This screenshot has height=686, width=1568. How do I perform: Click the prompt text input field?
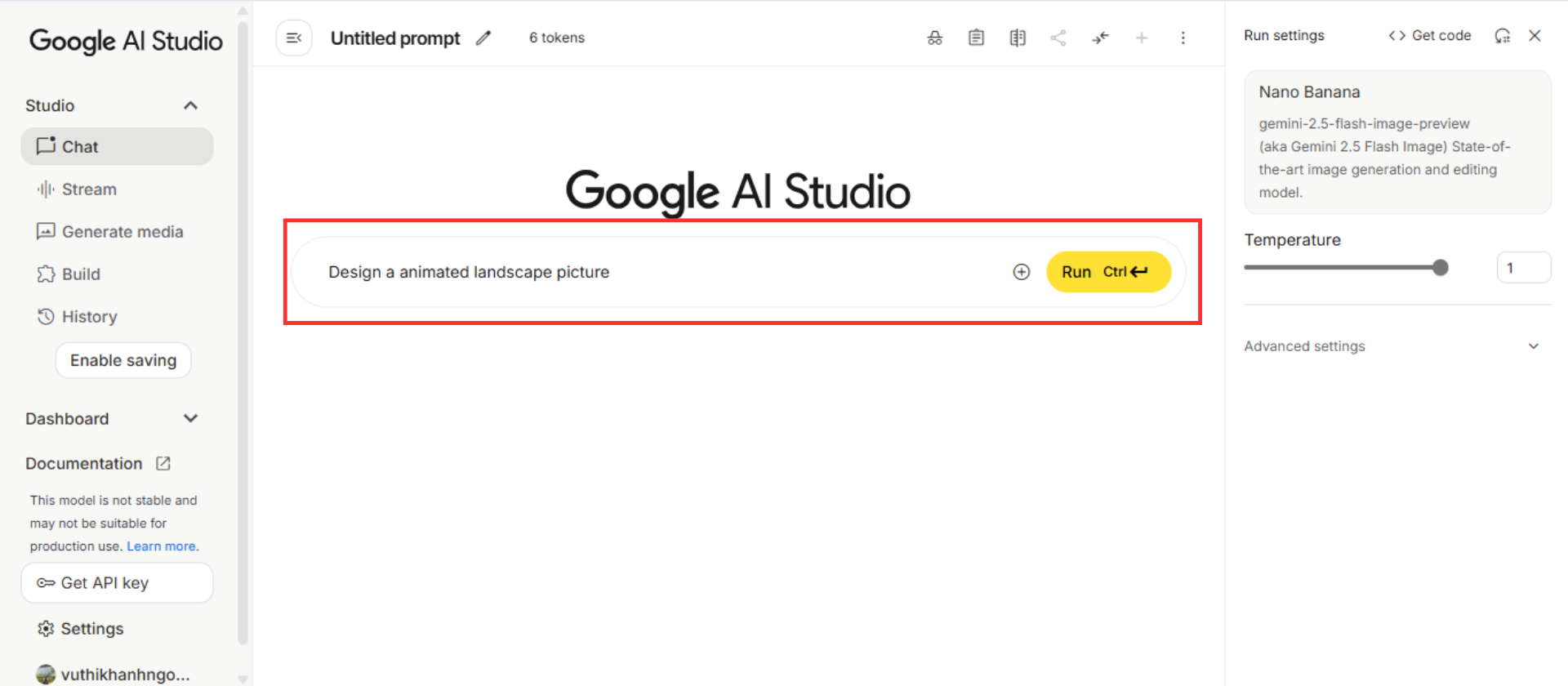653,272
